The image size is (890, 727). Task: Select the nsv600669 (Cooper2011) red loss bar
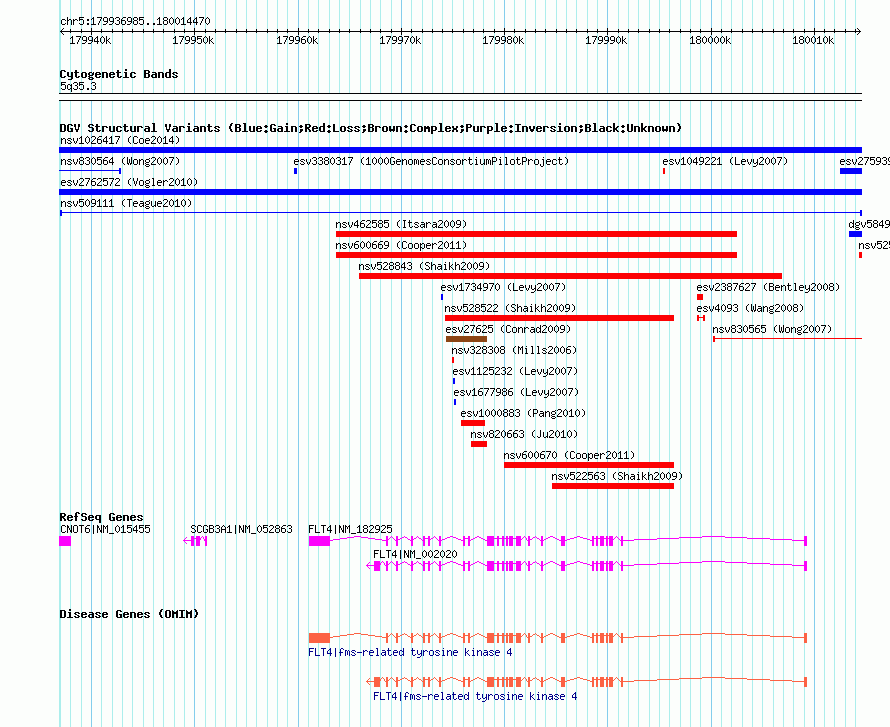(x=536, y=255)
